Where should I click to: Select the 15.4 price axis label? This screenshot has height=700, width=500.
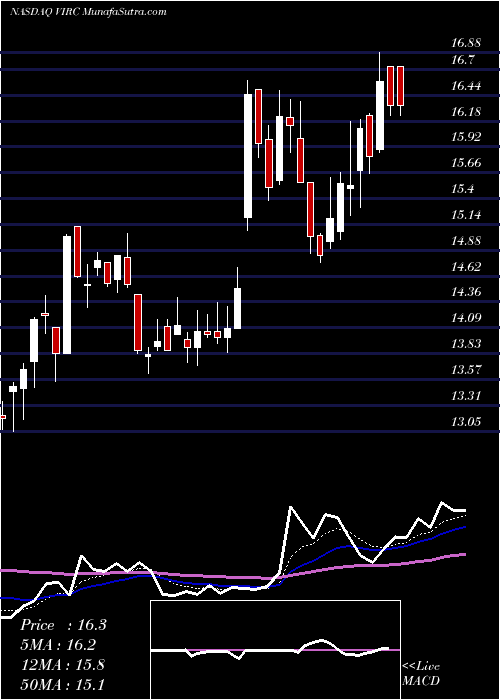point(462,189)
